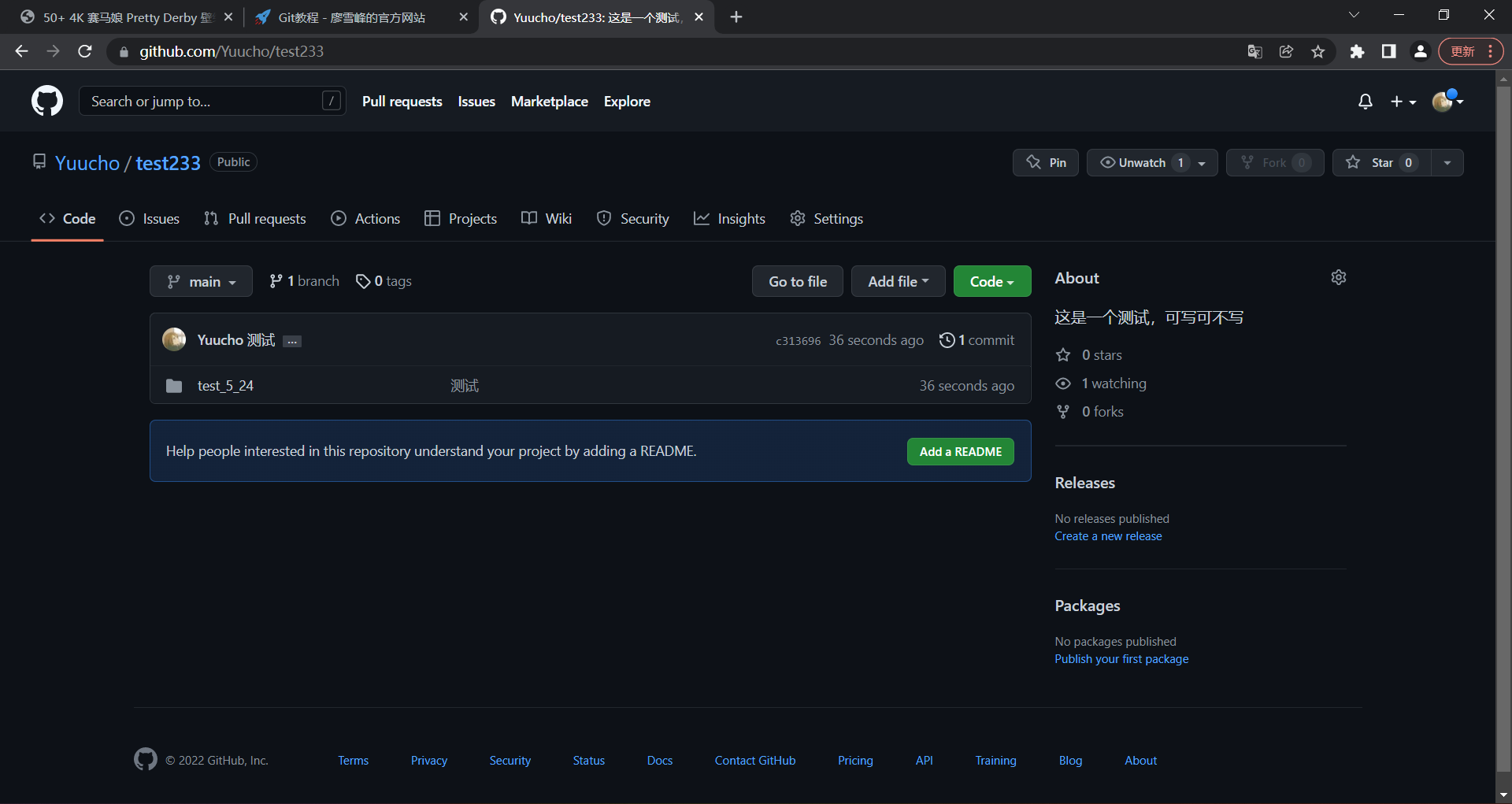Click the footer Privacy link
Viewport: 1512px width, 804px height.
429,761
